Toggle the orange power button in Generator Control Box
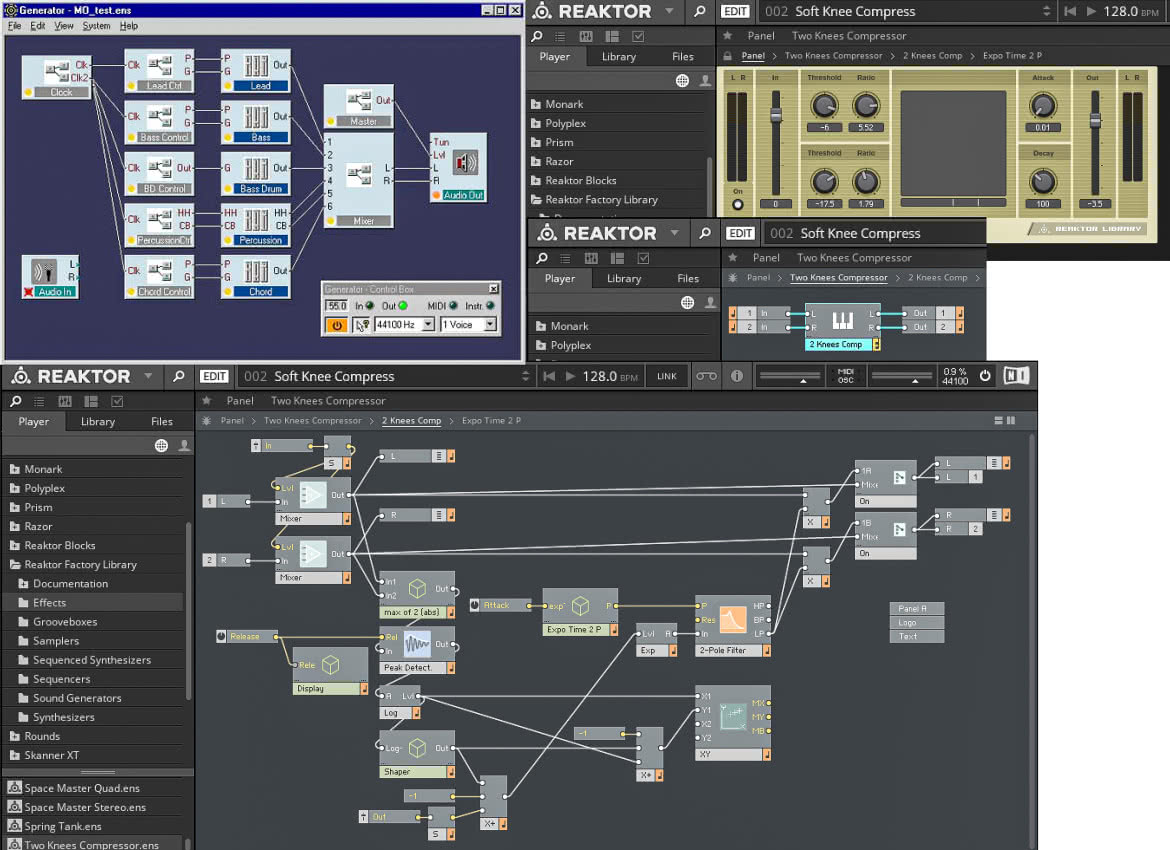This screenshot has width=1170, height=850. 337,325
